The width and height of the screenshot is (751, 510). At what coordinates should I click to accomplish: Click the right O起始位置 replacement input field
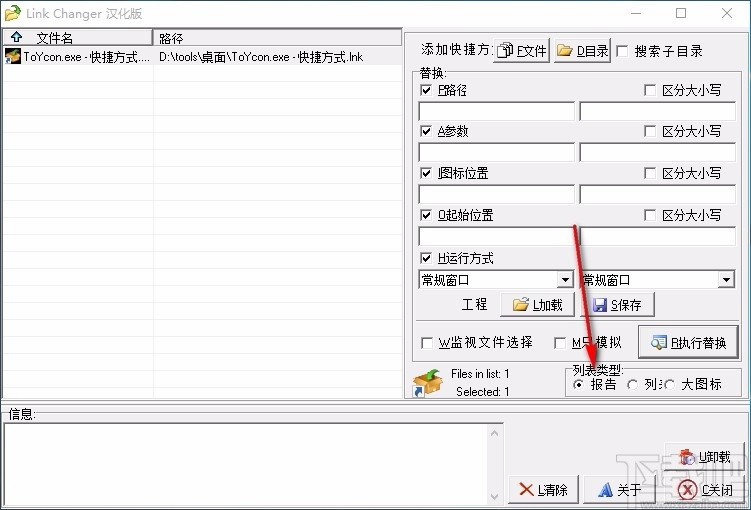click(658, 236)
